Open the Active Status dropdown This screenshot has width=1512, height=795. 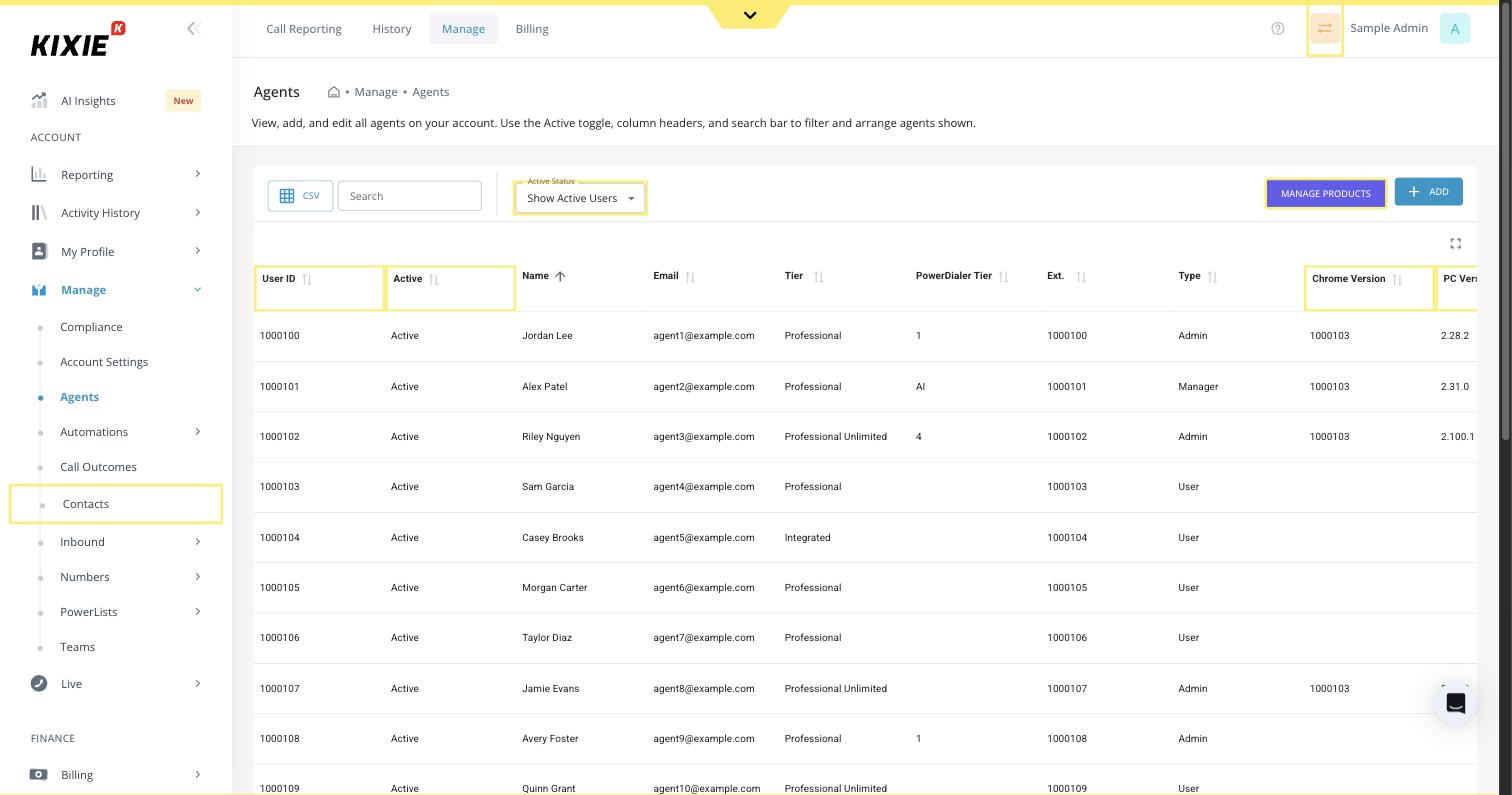point(580,198)
